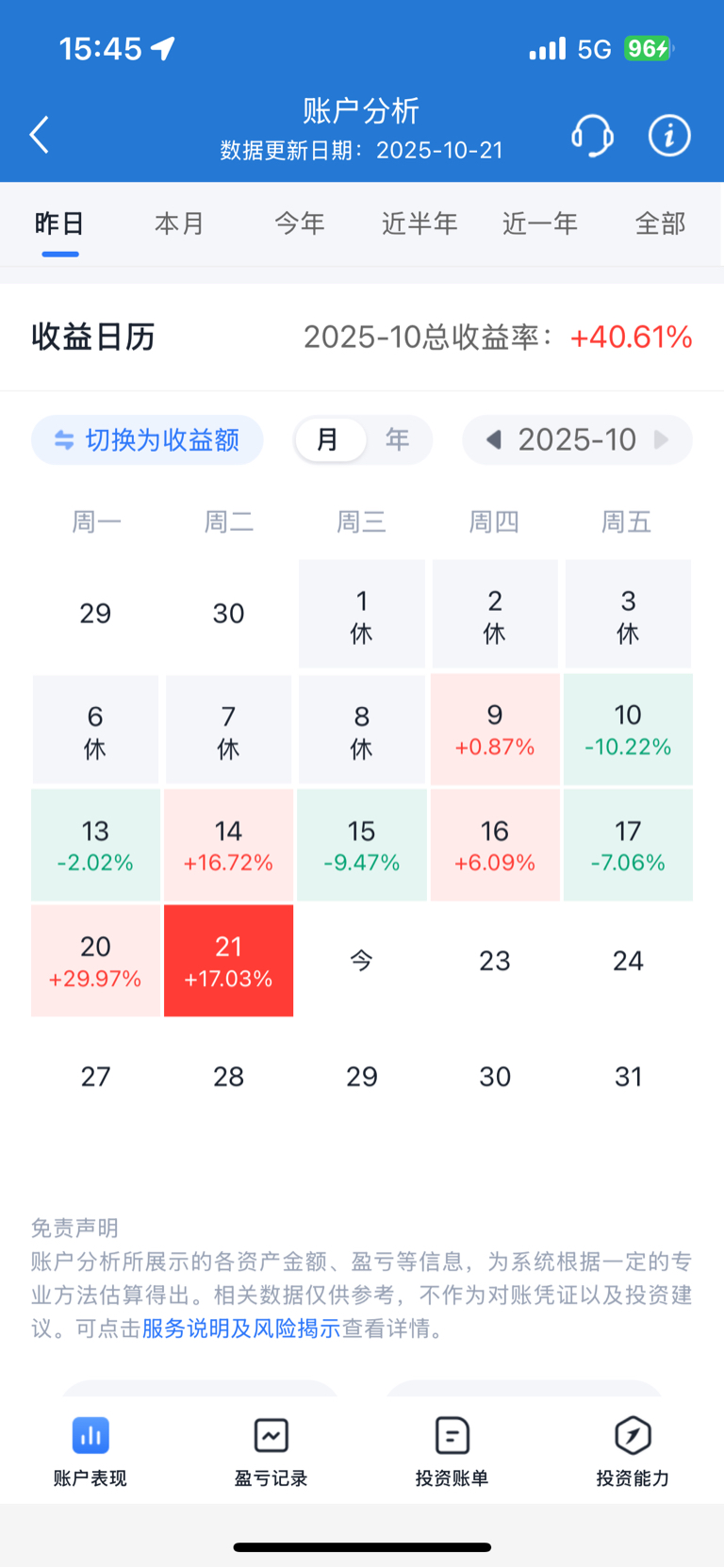Viewport: 724px width, 1568px height.
Task: Go to previous month arrow
Action: [493, 440]
